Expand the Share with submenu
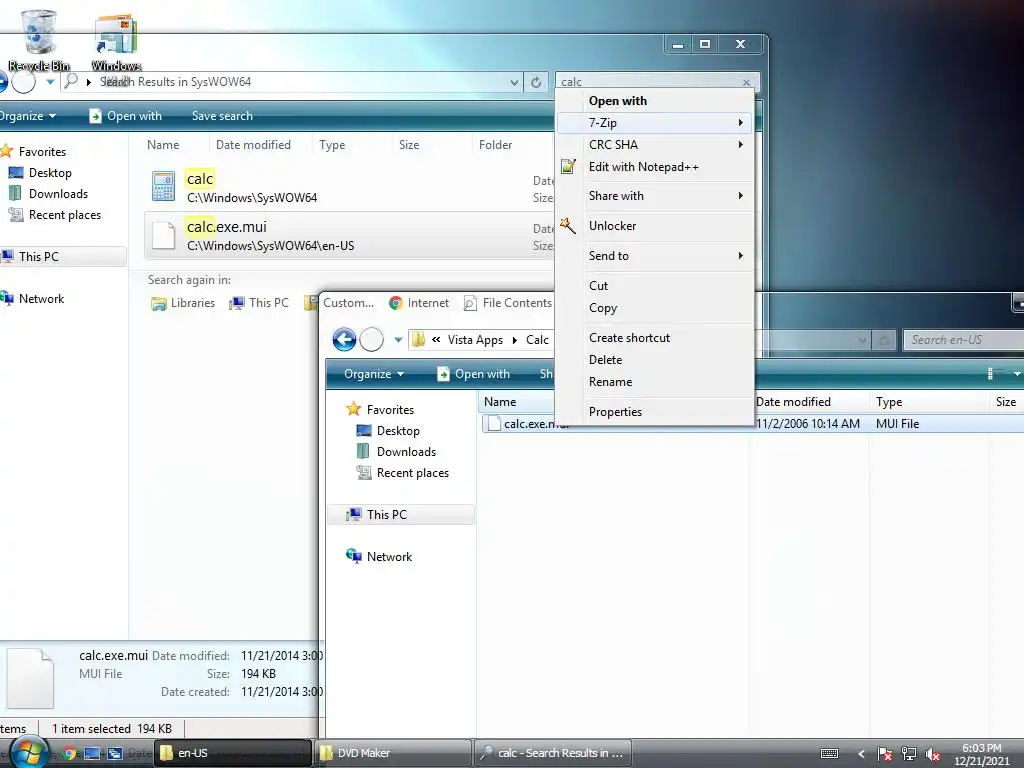 click(654, 196)
